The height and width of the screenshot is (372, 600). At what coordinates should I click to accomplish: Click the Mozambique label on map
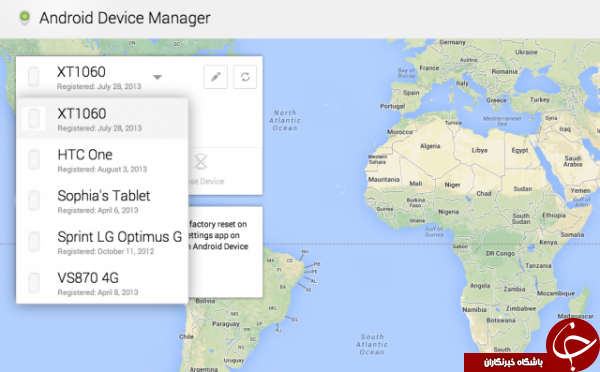tap(556, 293)
